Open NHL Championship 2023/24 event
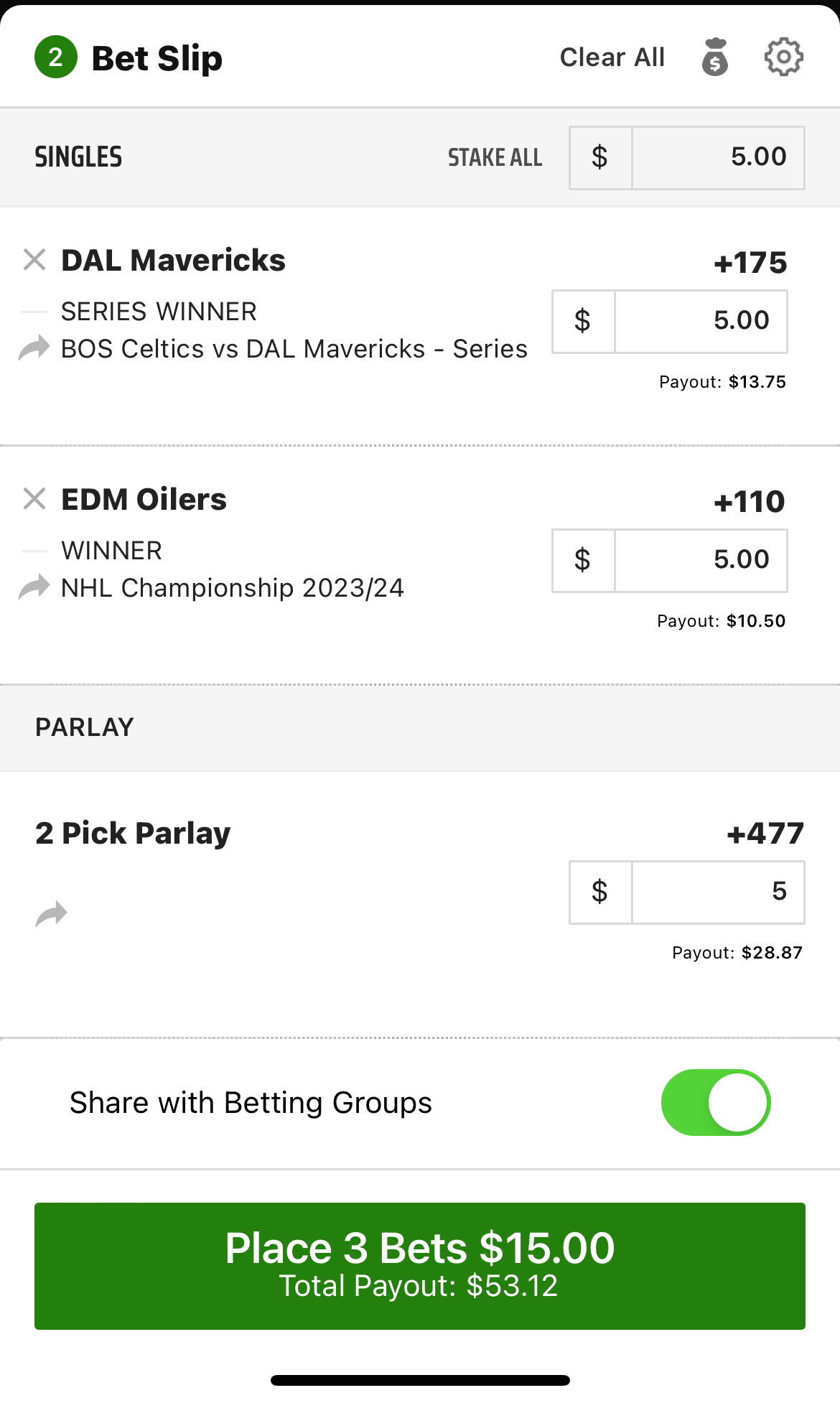Image resolution: width=840 pixels, height=1403 pixels. (x=232, y=588)
